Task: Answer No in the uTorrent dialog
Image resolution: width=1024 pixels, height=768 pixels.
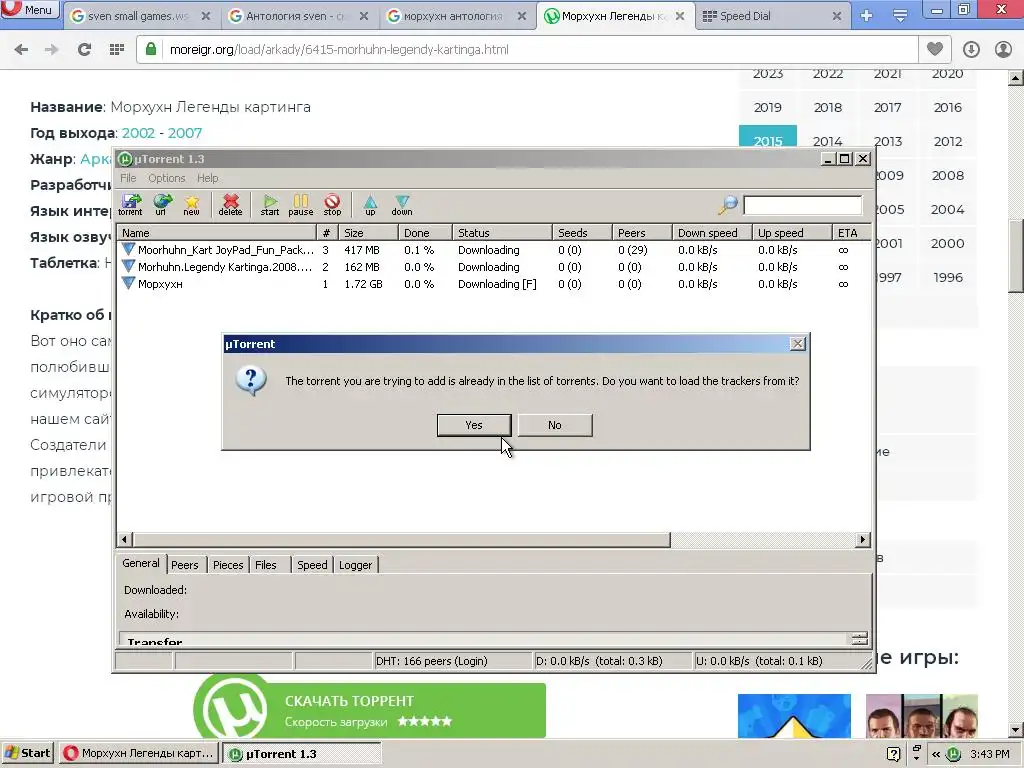Action: tap(555, 425)
